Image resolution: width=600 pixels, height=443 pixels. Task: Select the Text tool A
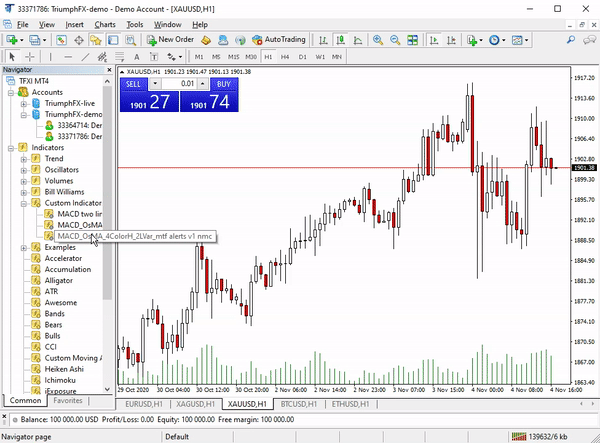137,57
